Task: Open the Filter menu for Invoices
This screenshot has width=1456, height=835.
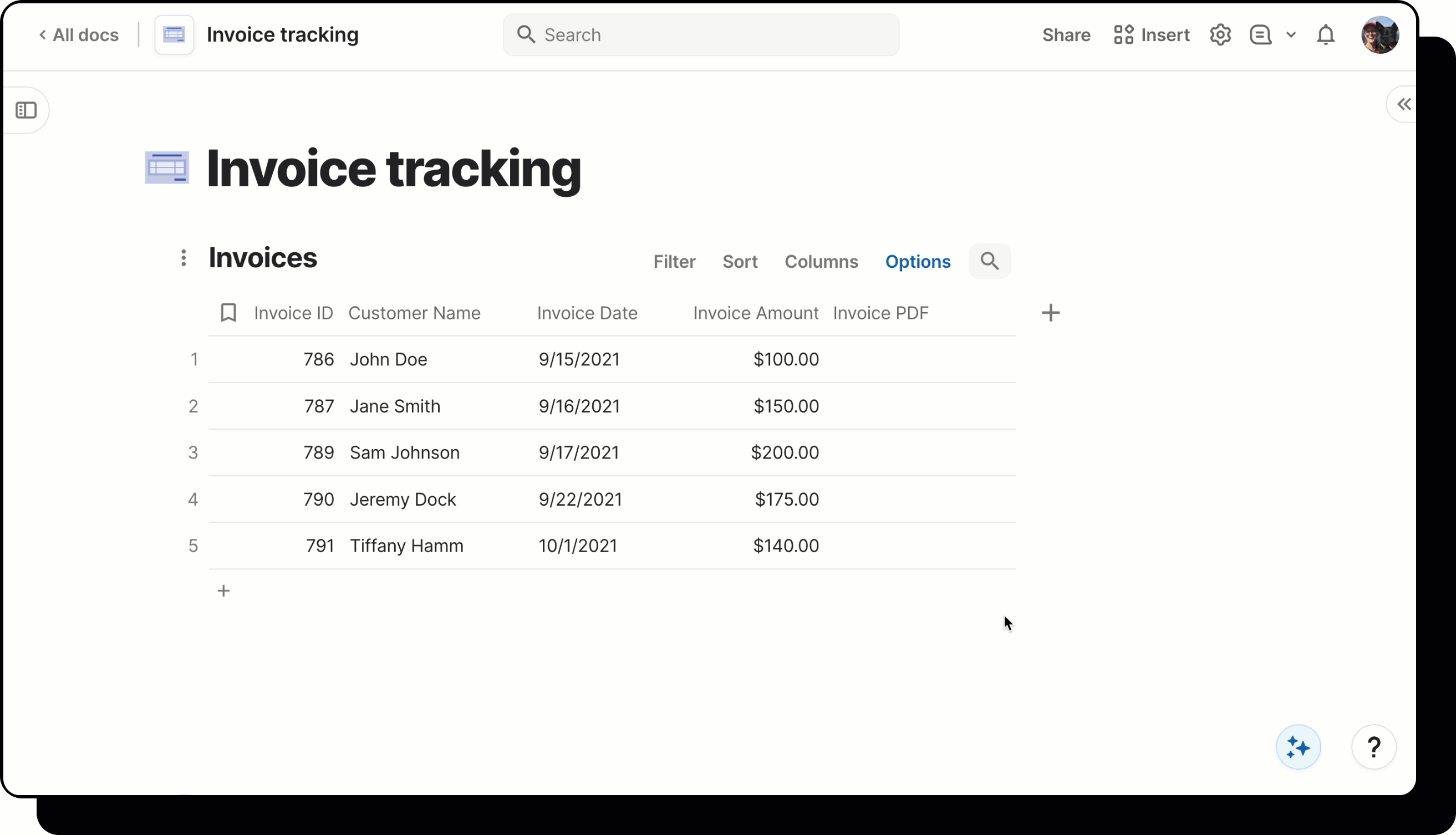Action: (x=674, y=262)
